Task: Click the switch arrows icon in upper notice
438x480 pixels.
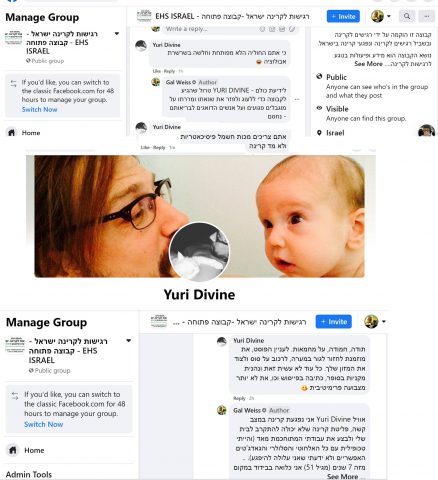Action: [13, 83]
